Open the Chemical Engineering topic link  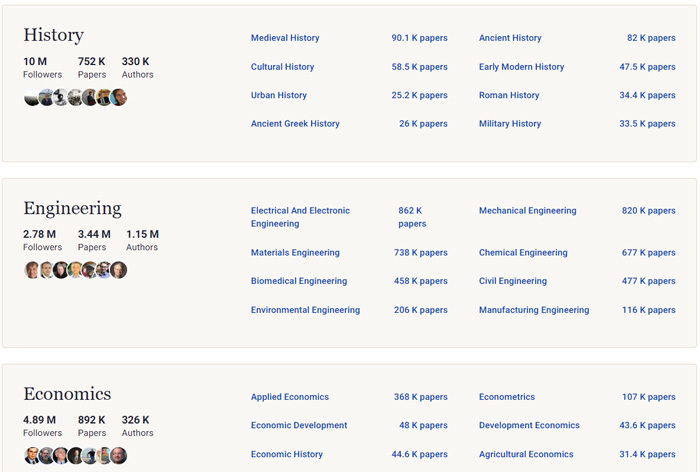[523, 252]
